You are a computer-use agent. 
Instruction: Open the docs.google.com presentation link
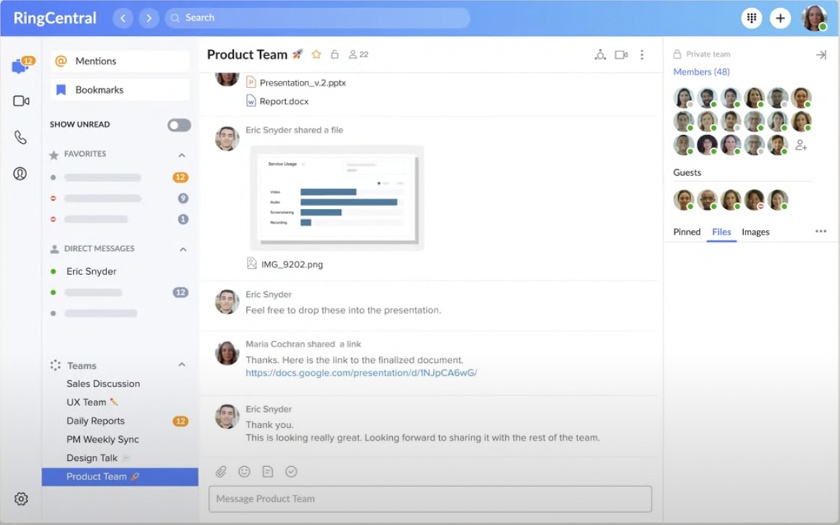361,373
